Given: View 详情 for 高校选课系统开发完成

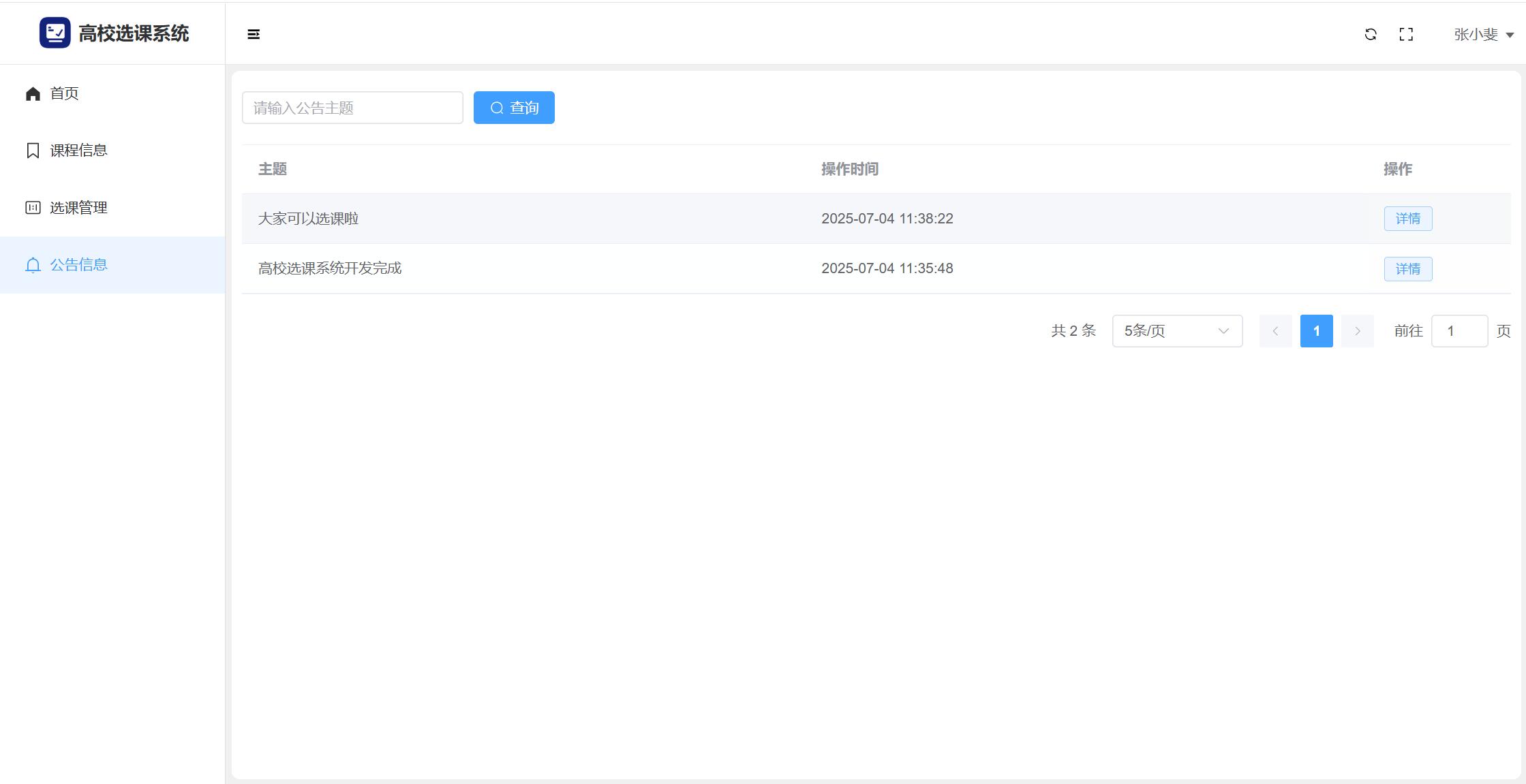Looking at the screenshot, I should click(1407, 269).
